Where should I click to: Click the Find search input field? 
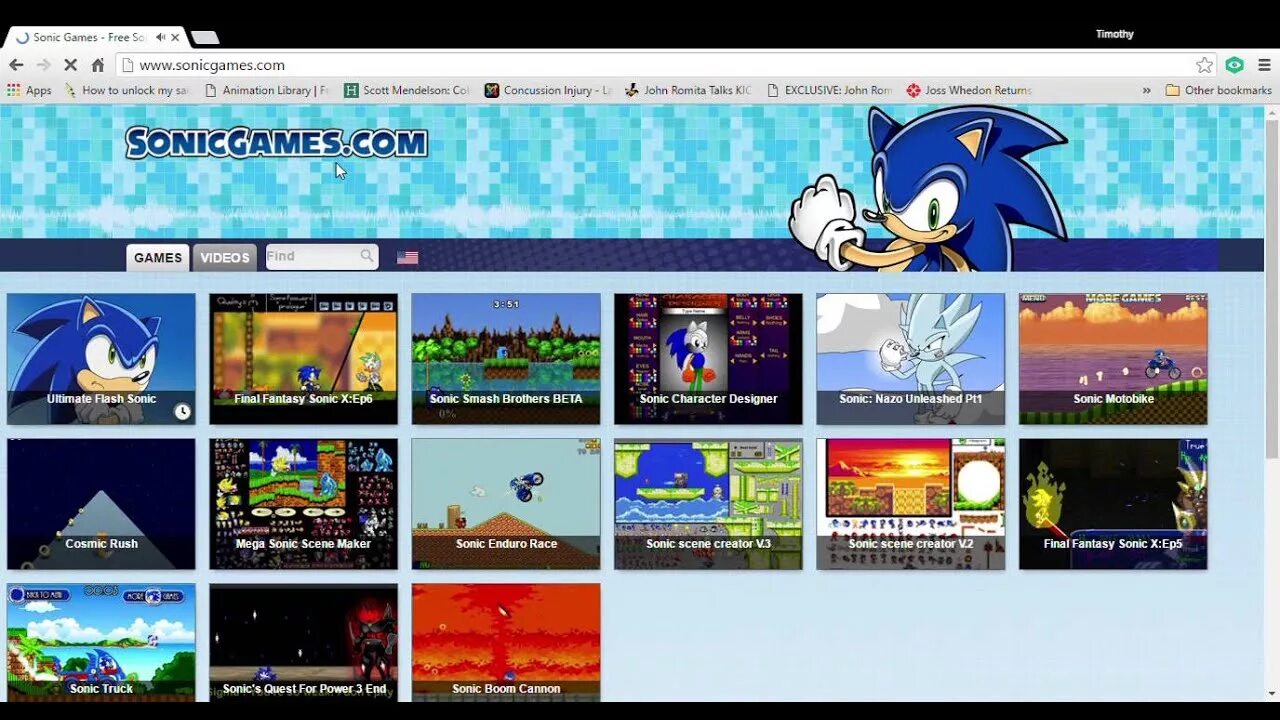point(322,256)
